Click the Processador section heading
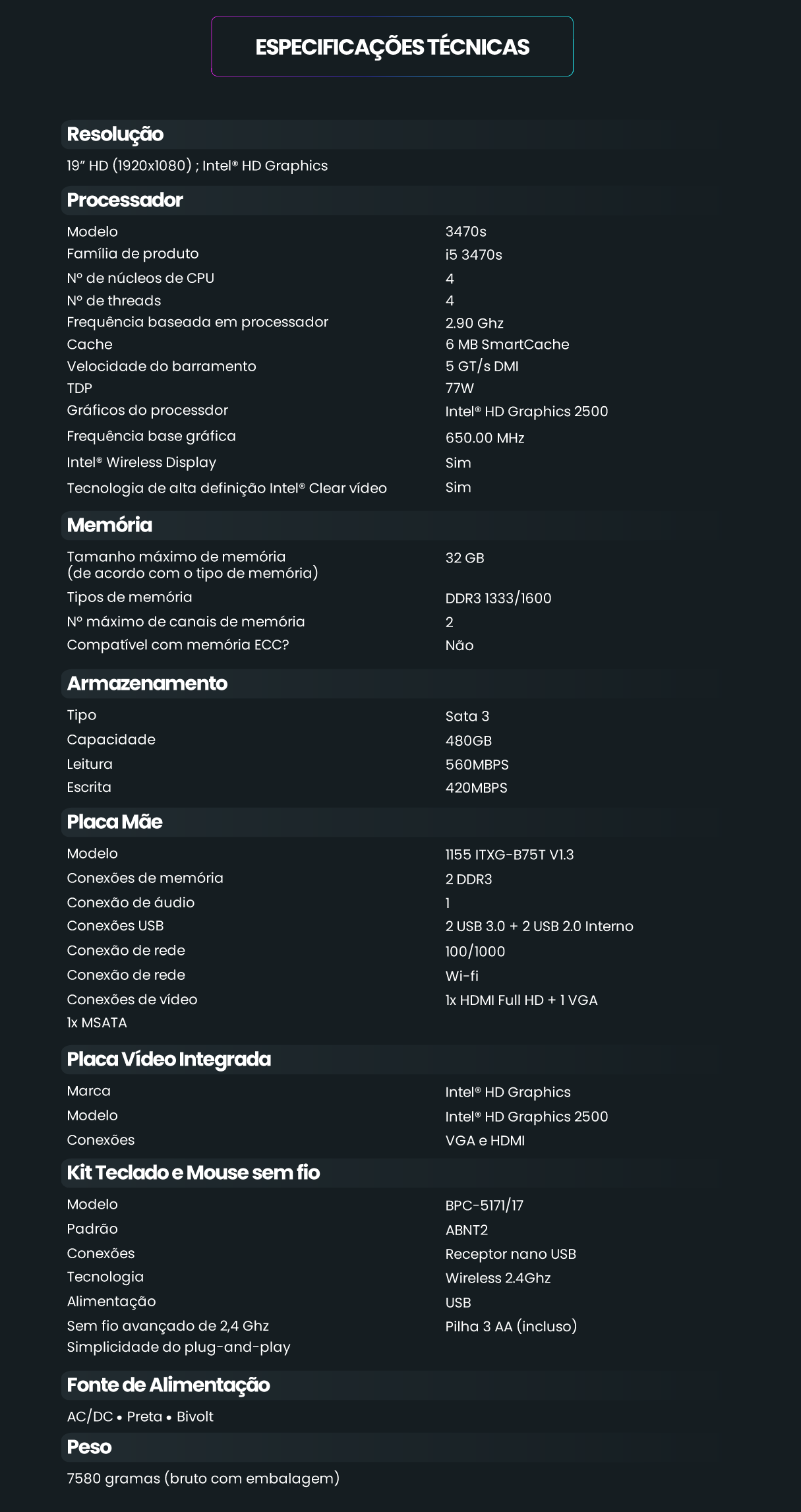The width and height of the screenshot is (801, 1512). (125, 200)
